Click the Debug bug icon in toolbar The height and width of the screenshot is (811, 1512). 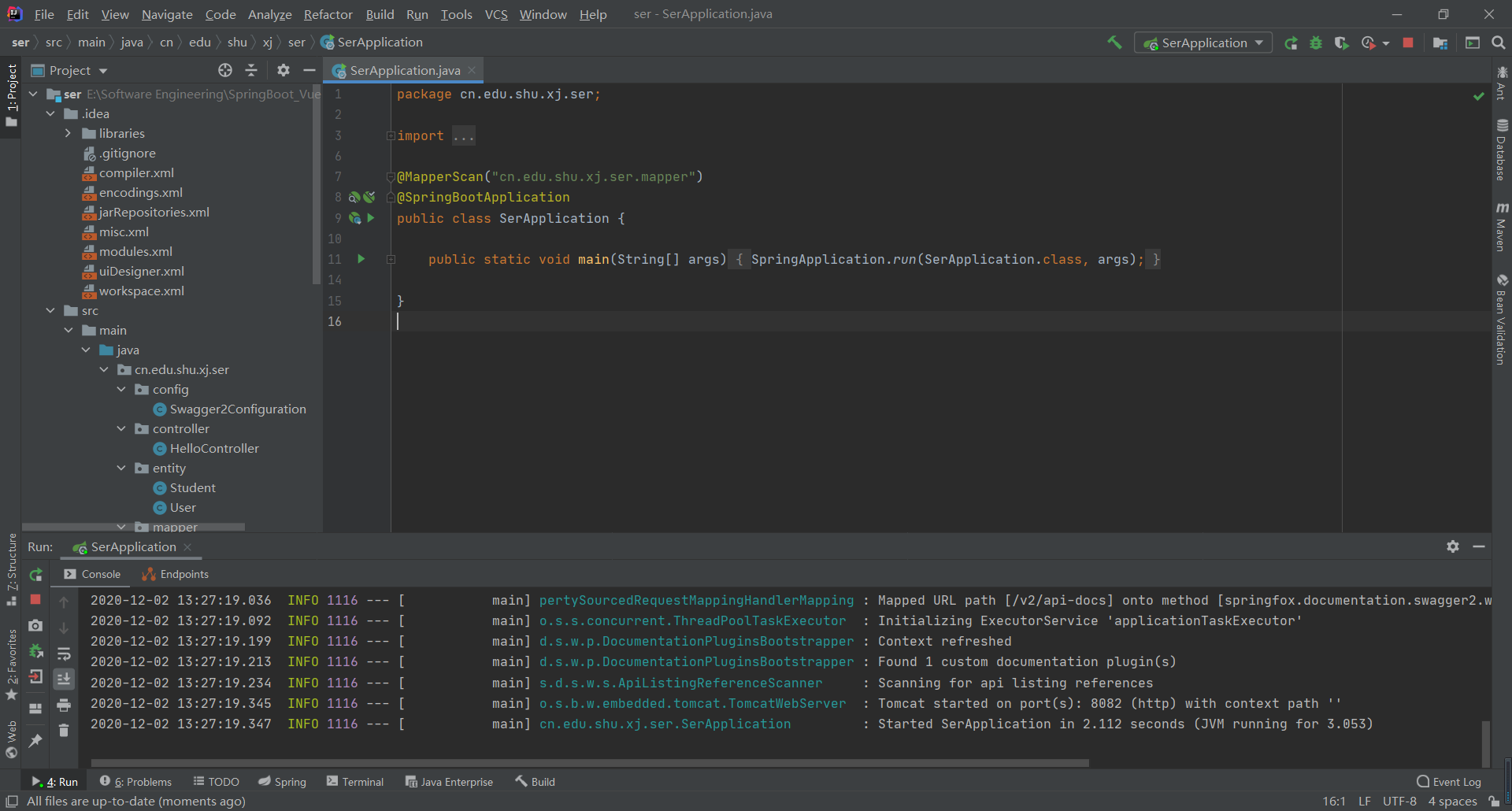[x=1316, y=43]
